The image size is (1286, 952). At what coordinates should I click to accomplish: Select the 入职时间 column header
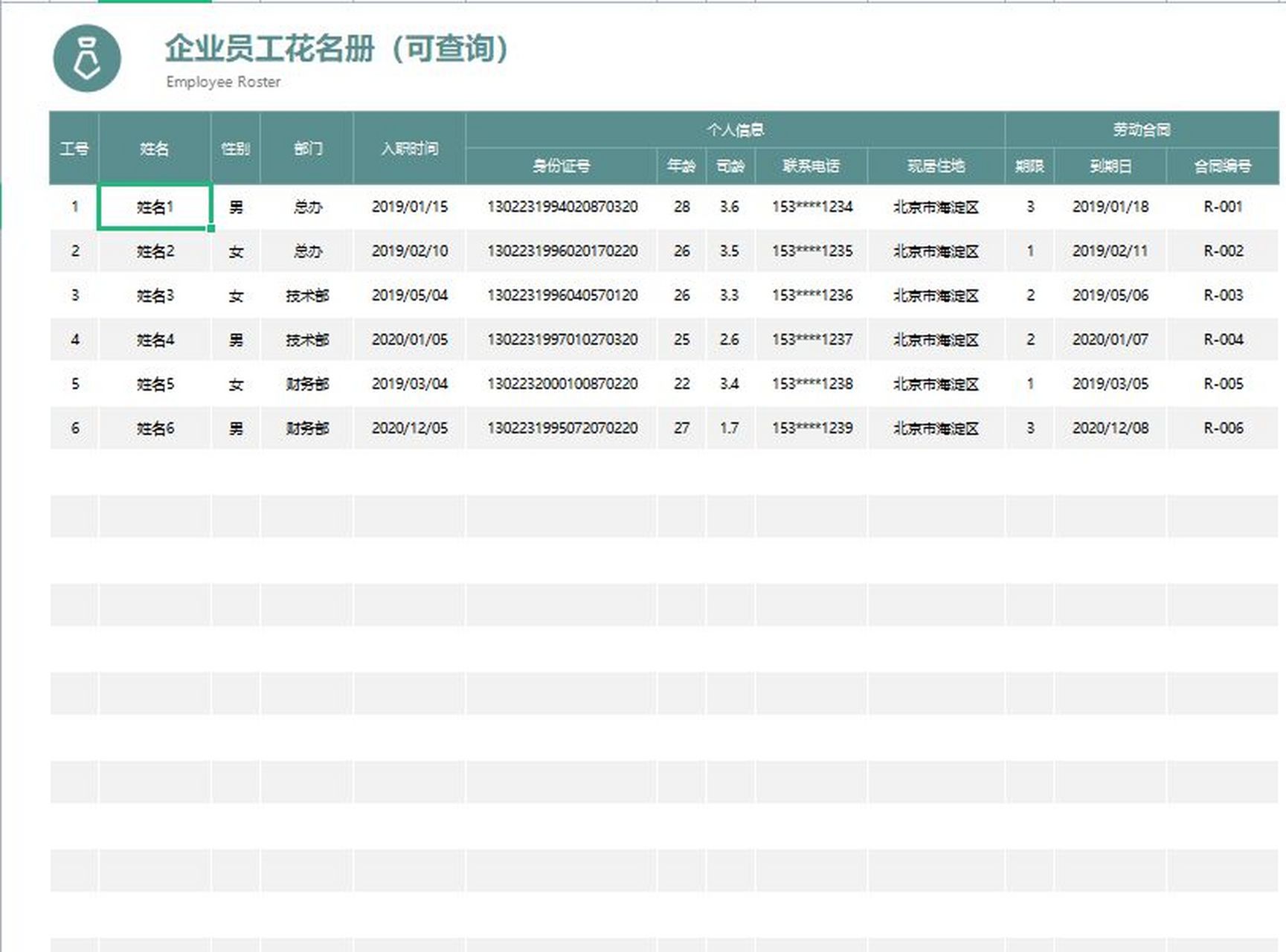click(410, 148)
